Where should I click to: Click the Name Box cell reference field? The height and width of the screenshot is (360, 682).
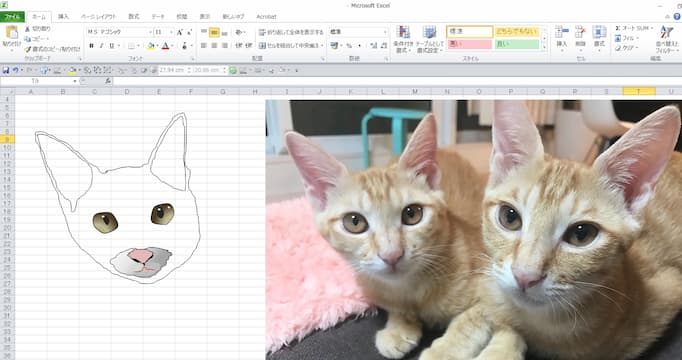38,81
